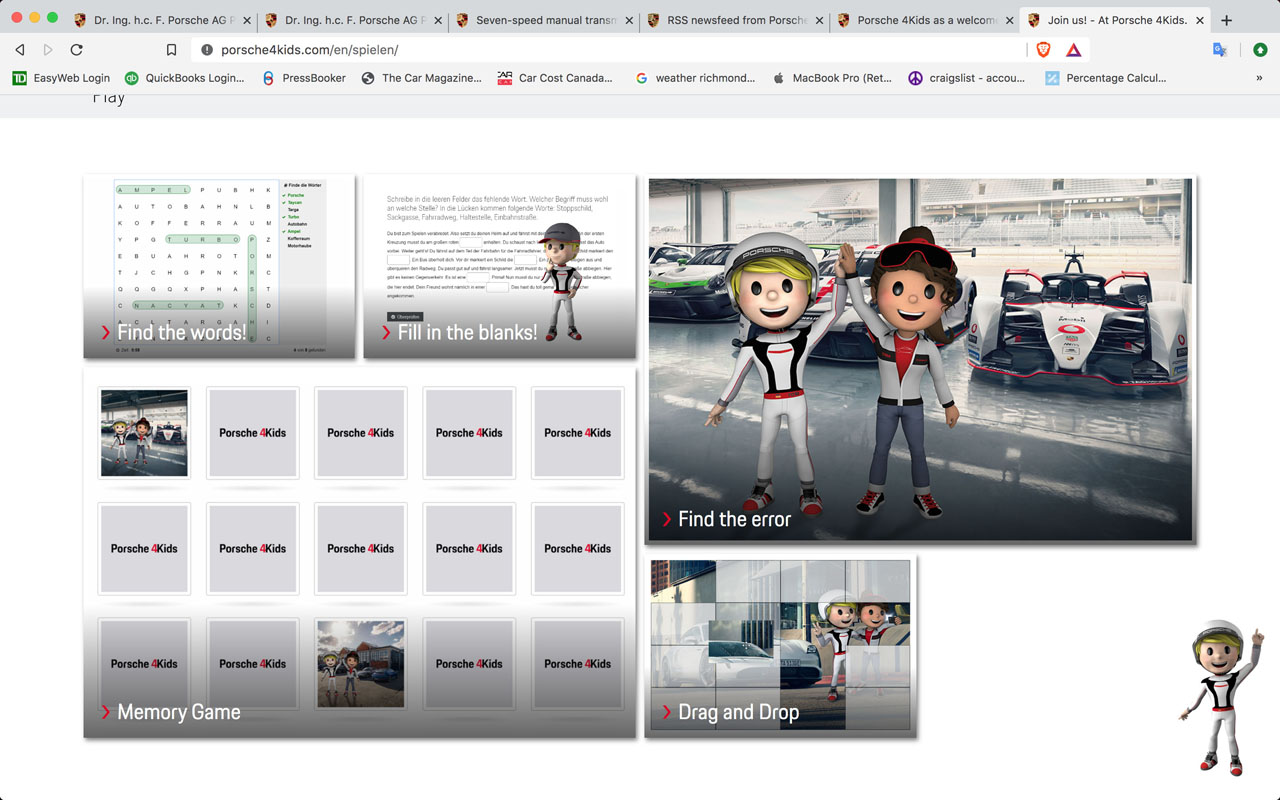Open the MacBook Pro bookmark
The image size is (1280, 800).
point(832,78)
